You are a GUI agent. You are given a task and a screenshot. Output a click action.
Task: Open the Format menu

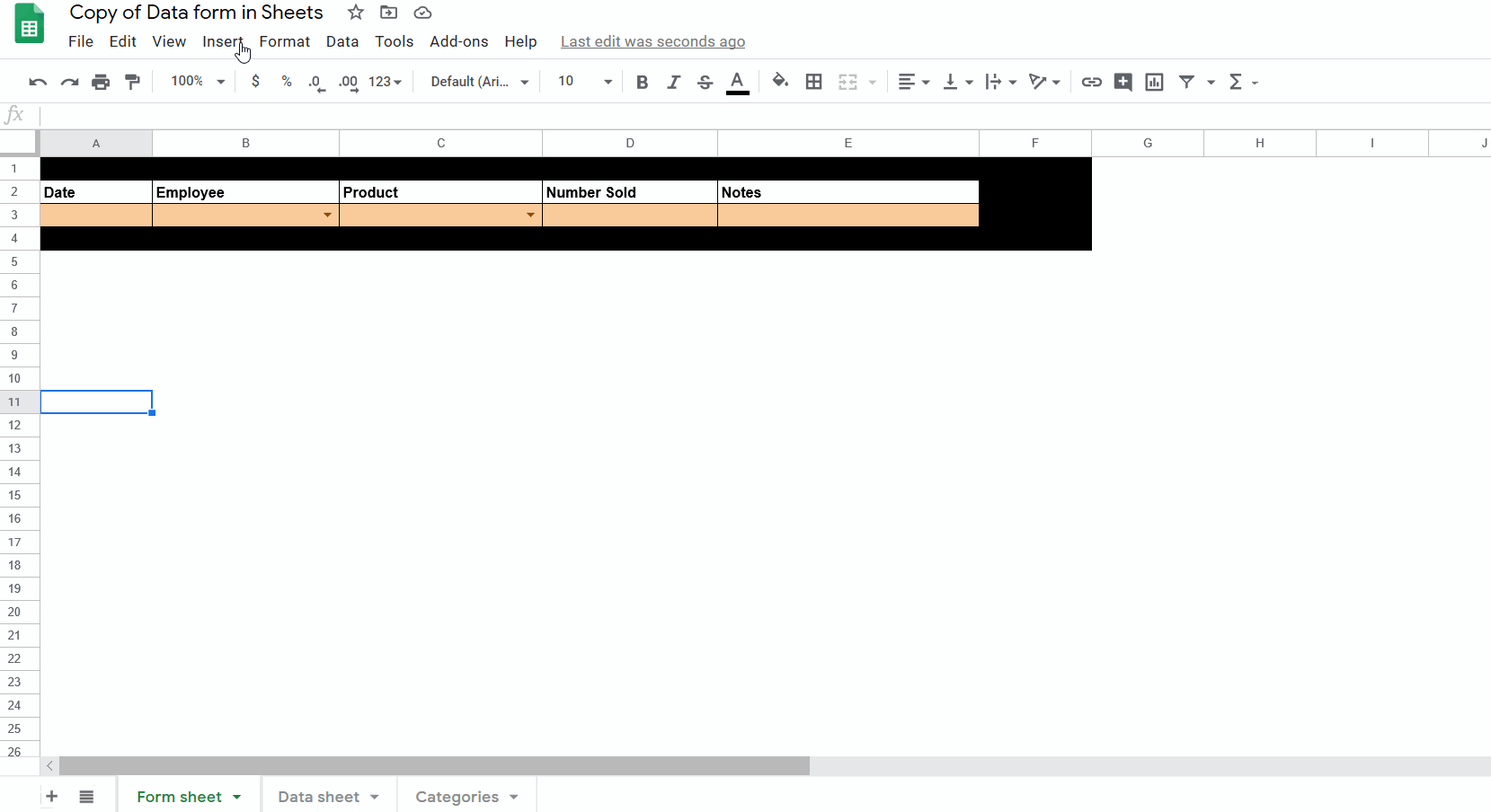[x=284, y=41]
